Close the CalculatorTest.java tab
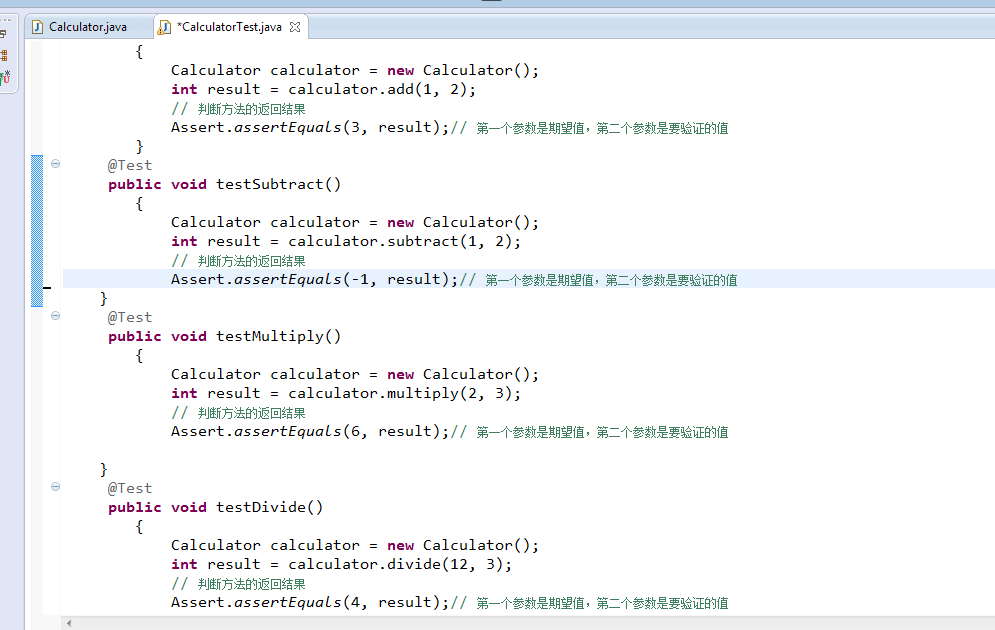The image size is (995, 630). pyautogui.click(x=295, y=27)
